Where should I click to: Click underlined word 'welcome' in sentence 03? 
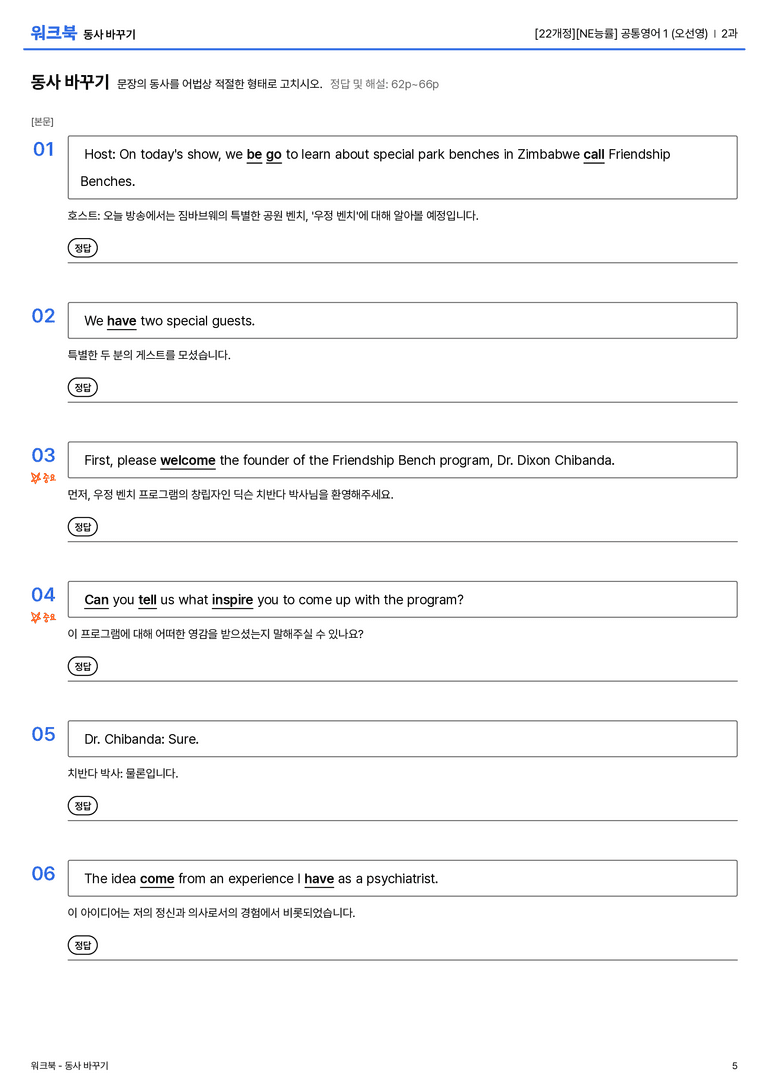pyautogui.click(x=188, y=460)
